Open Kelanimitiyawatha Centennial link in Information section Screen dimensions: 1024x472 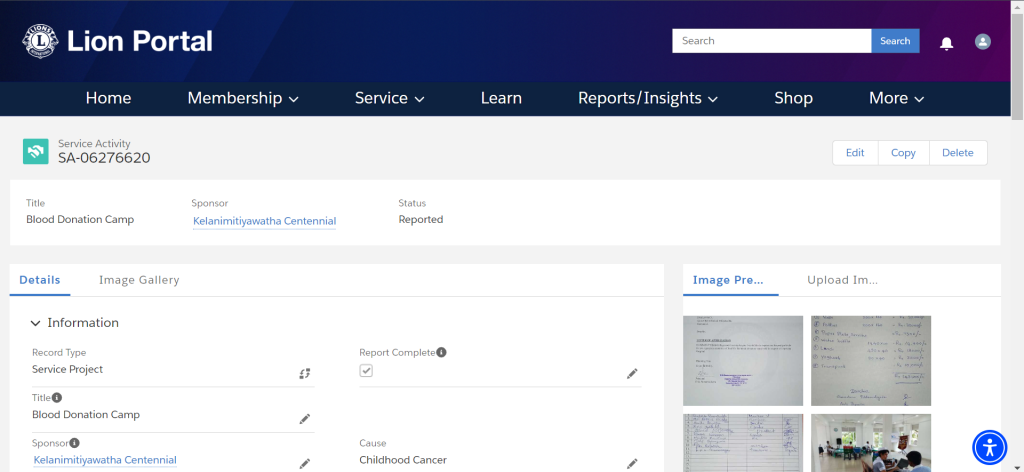pyautogui.click(x=105, y=460)
